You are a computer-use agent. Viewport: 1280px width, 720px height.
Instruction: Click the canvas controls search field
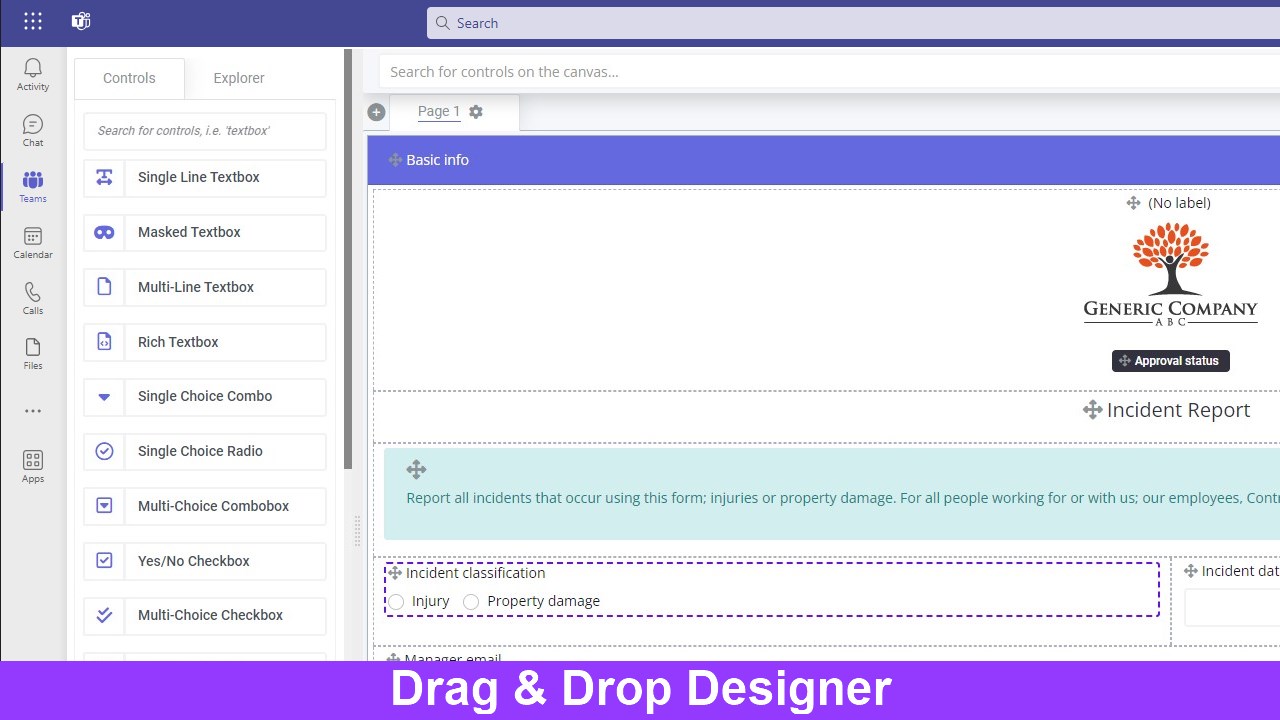coord(829,72)
